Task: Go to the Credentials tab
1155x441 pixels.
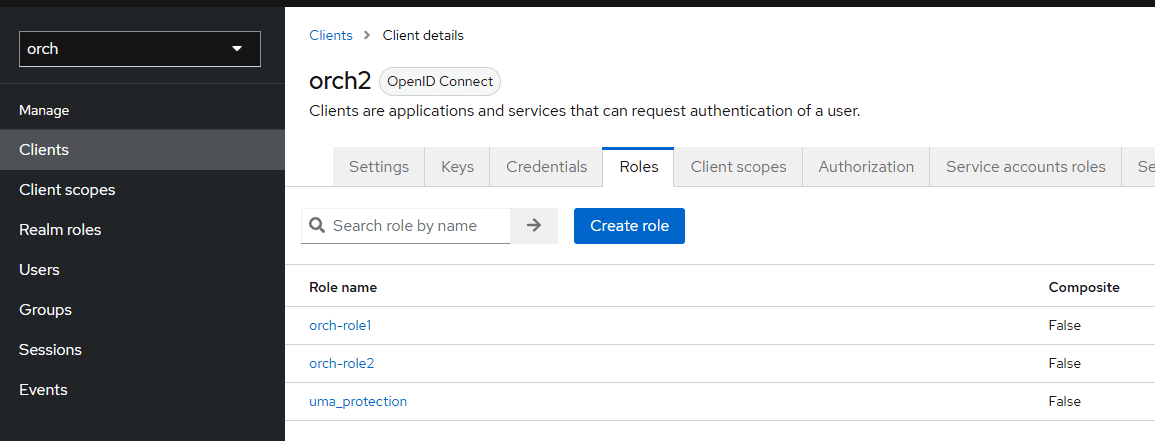Action: 546,167
